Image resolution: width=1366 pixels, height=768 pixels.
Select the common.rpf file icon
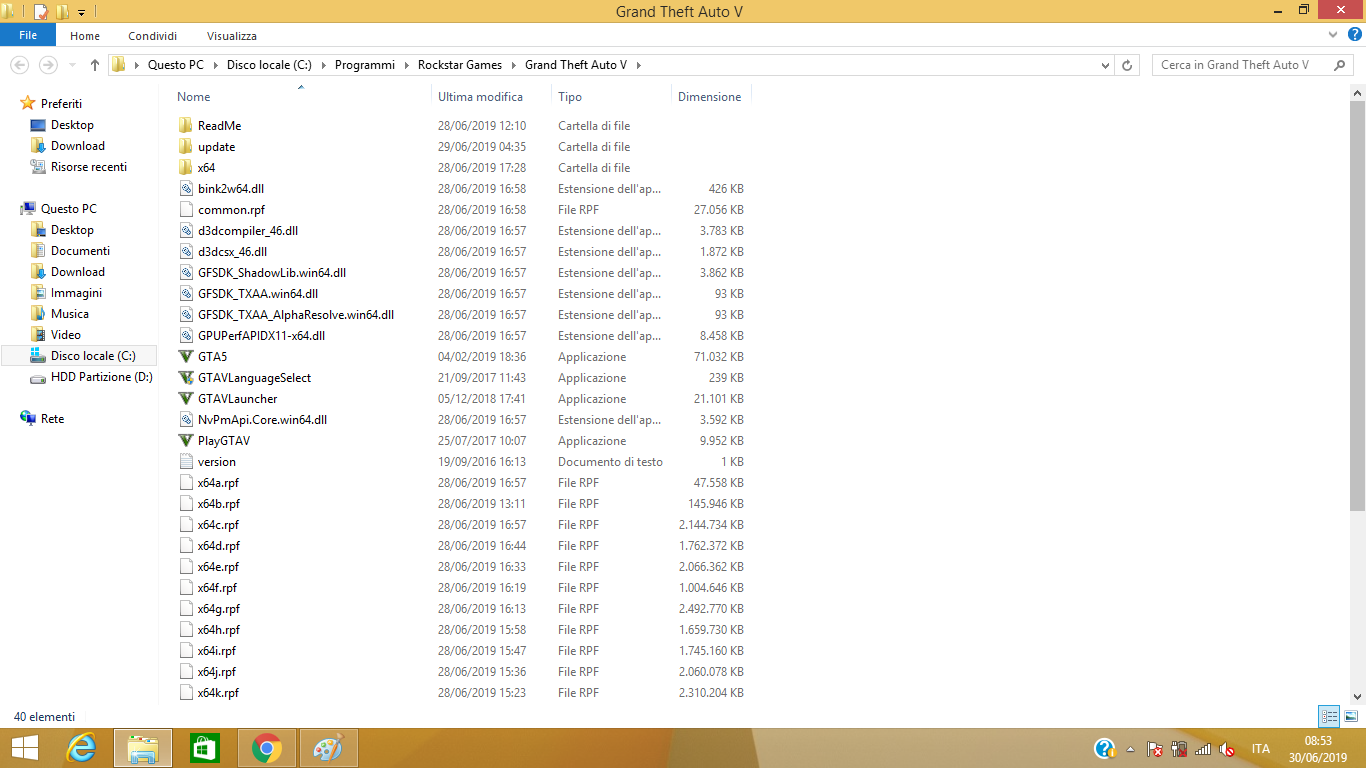(x=185, y=210)
